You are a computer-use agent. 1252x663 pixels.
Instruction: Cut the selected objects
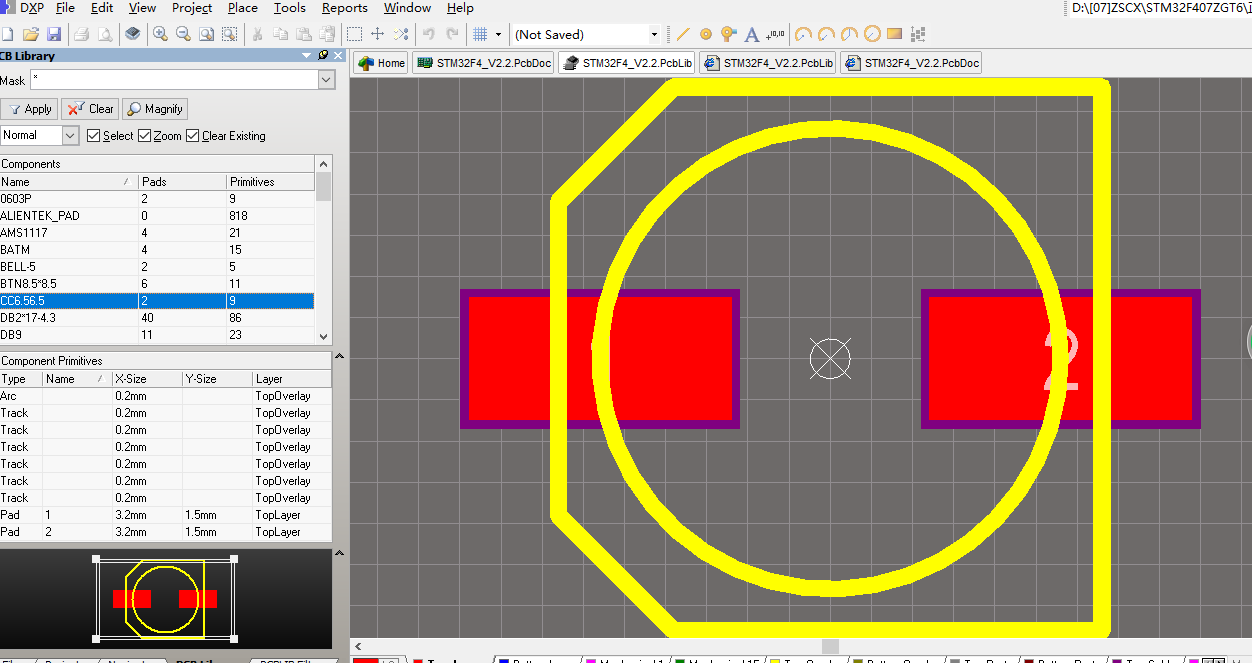[x=257, y=34]
